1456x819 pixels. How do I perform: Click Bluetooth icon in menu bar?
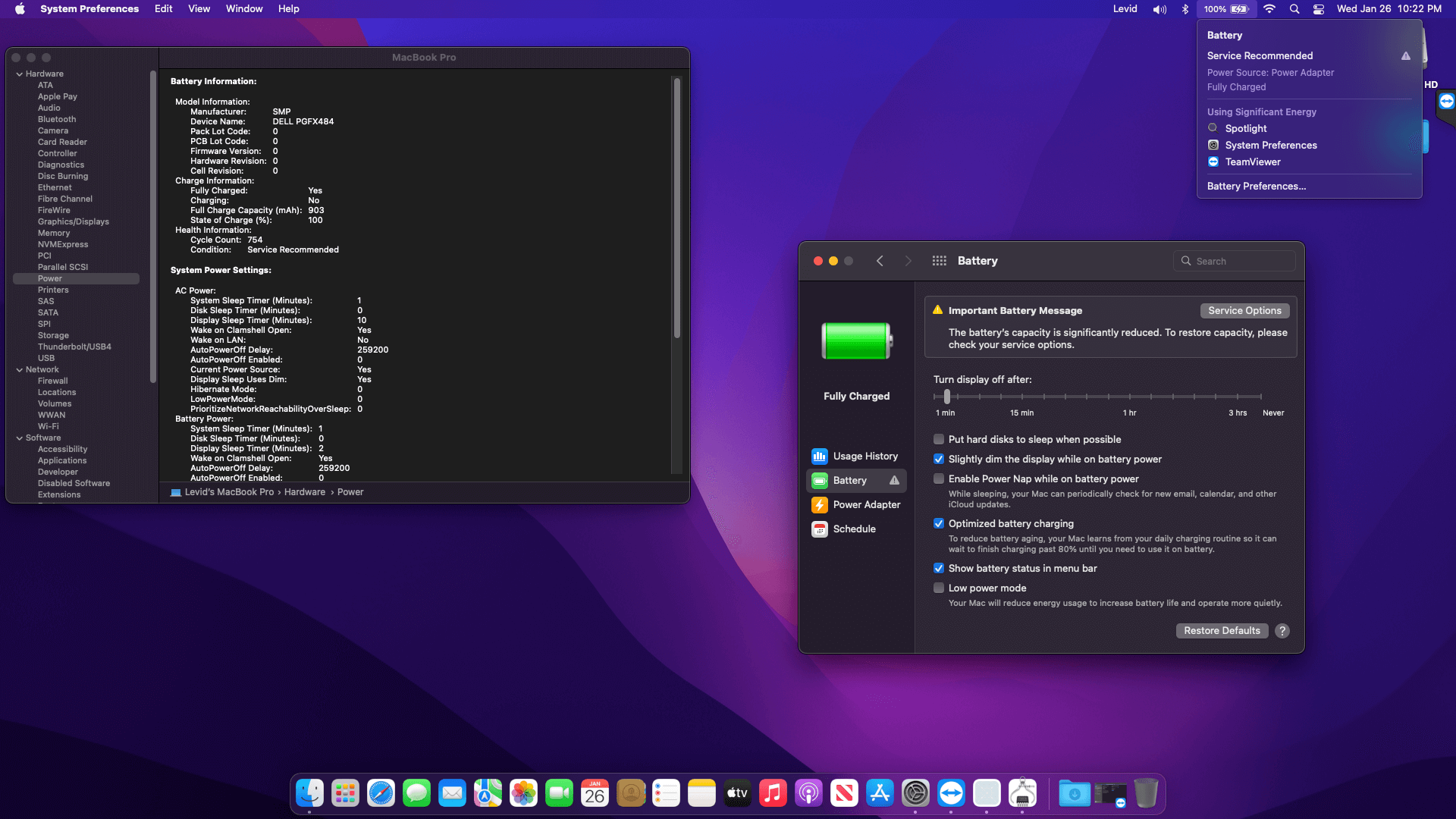tap(1185, 9)
